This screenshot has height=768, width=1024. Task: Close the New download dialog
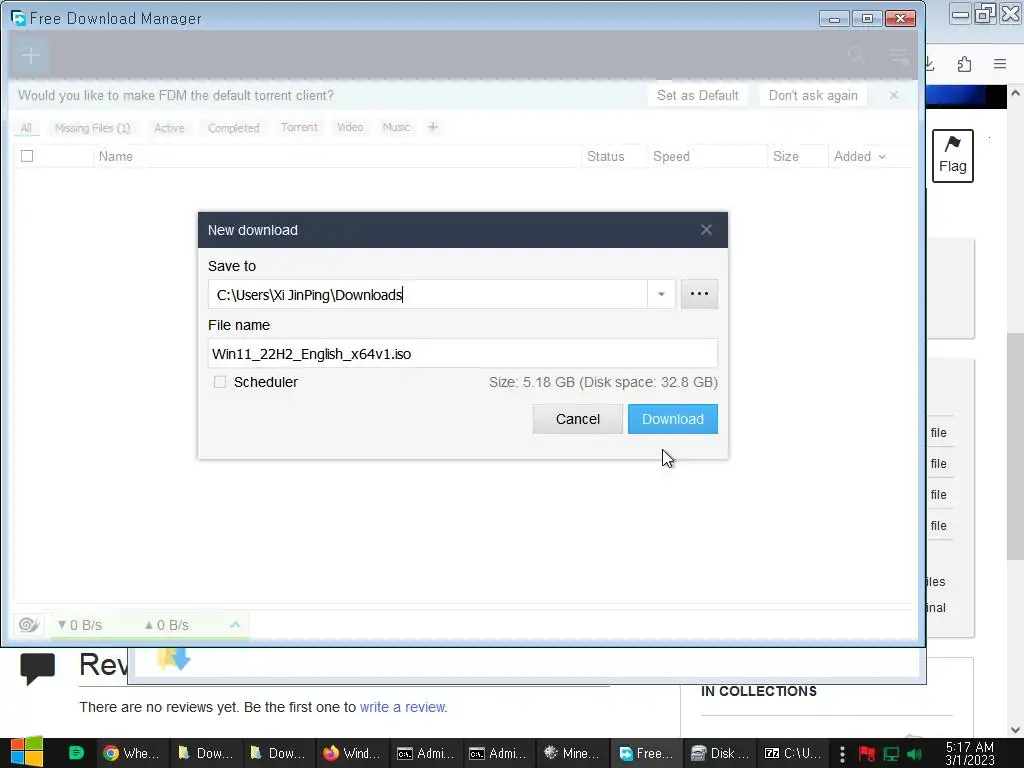(706, 230)
